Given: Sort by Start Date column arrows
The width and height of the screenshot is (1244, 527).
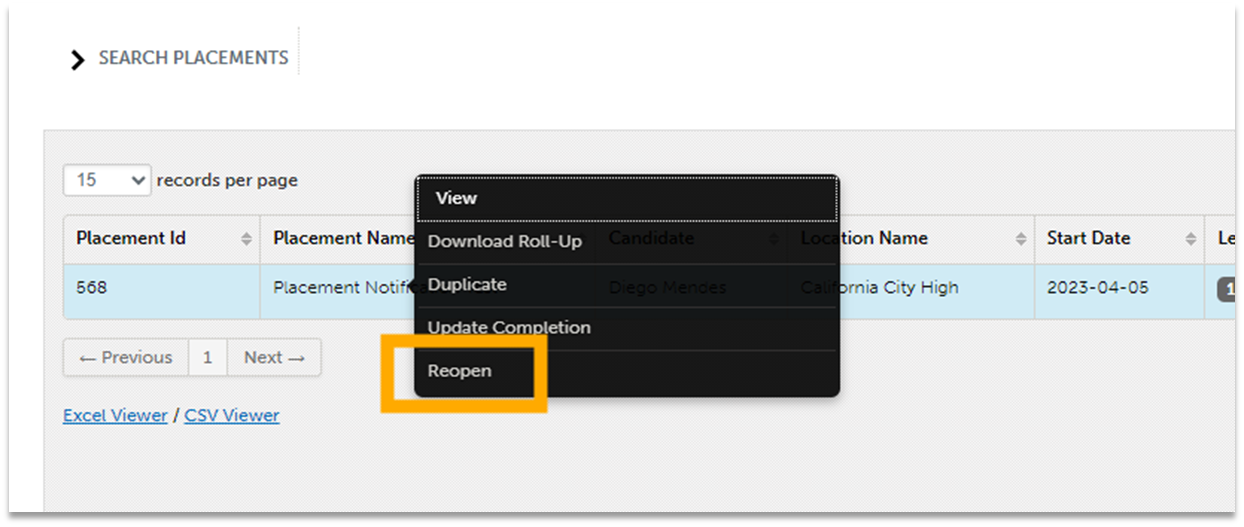Looking at the screenshot, I should pos(1190,239).
